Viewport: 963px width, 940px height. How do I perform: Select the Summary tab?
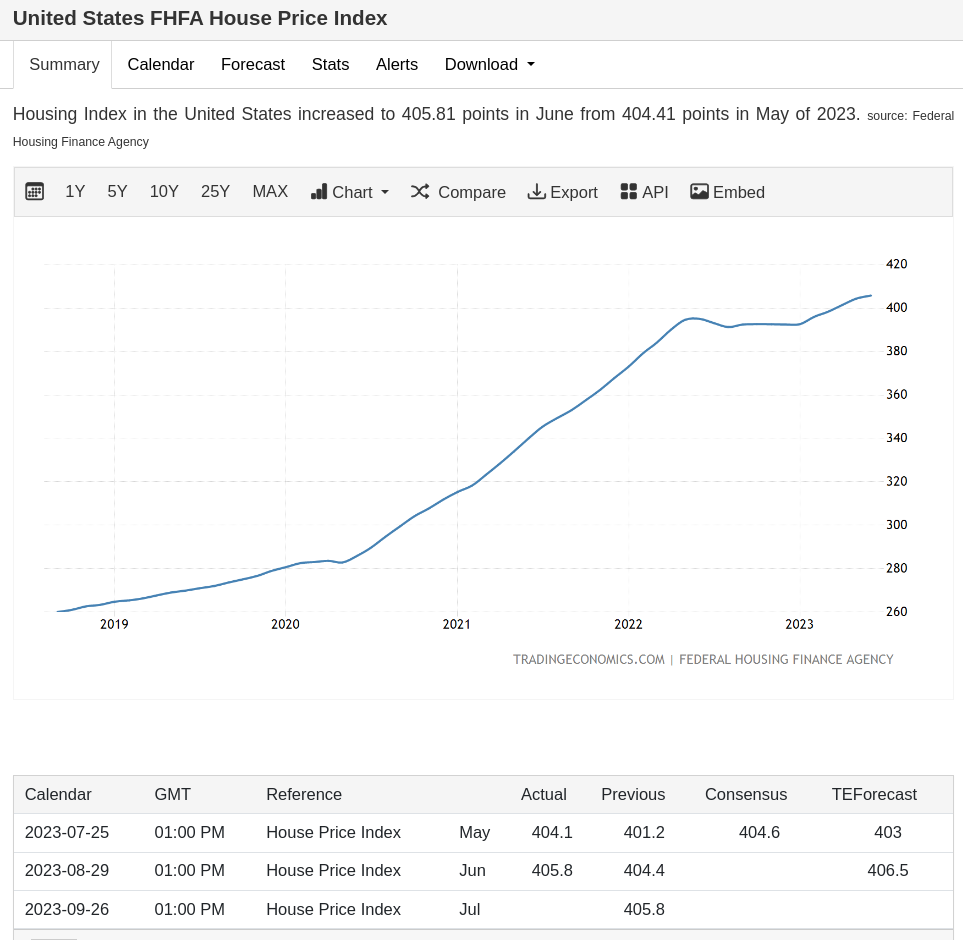click(64, 64)
